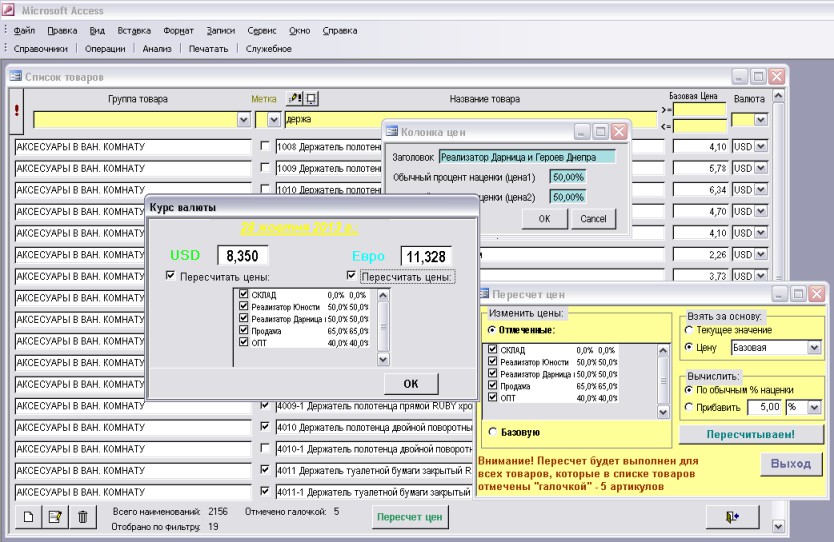Select the Отмеченные radio button
The image size is (834, 542).
[492, 330]
